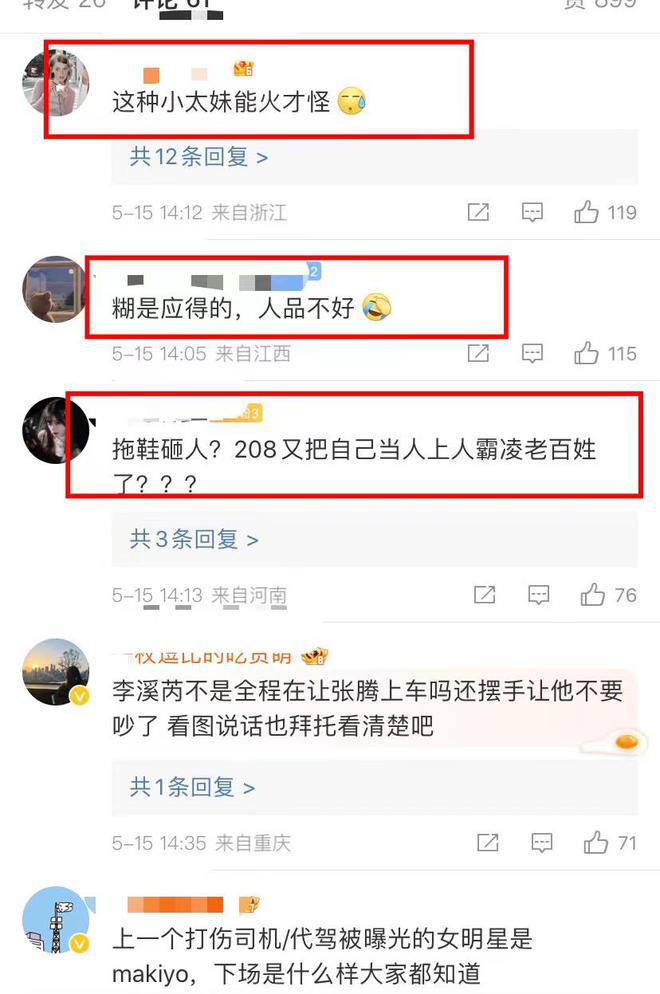Like the 重庆 comment with 71 likes

(x=595, y=843)
